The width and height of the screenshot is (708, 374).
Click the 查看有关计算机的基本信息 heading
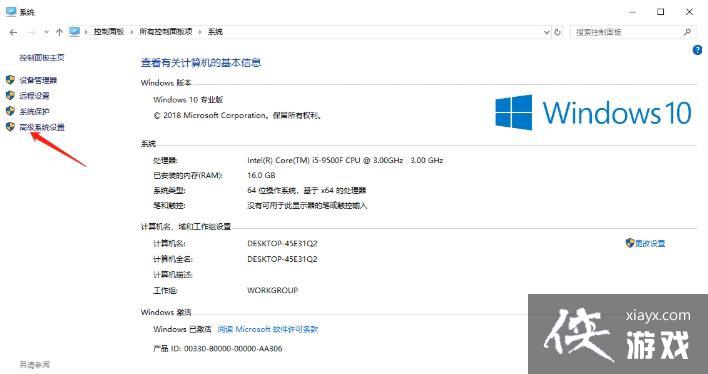point(201,63)
